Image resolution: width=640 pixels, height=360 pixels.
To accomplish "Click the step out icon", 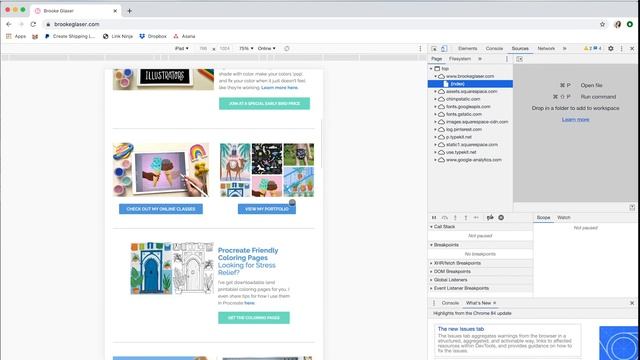I will tap(466, 218).
